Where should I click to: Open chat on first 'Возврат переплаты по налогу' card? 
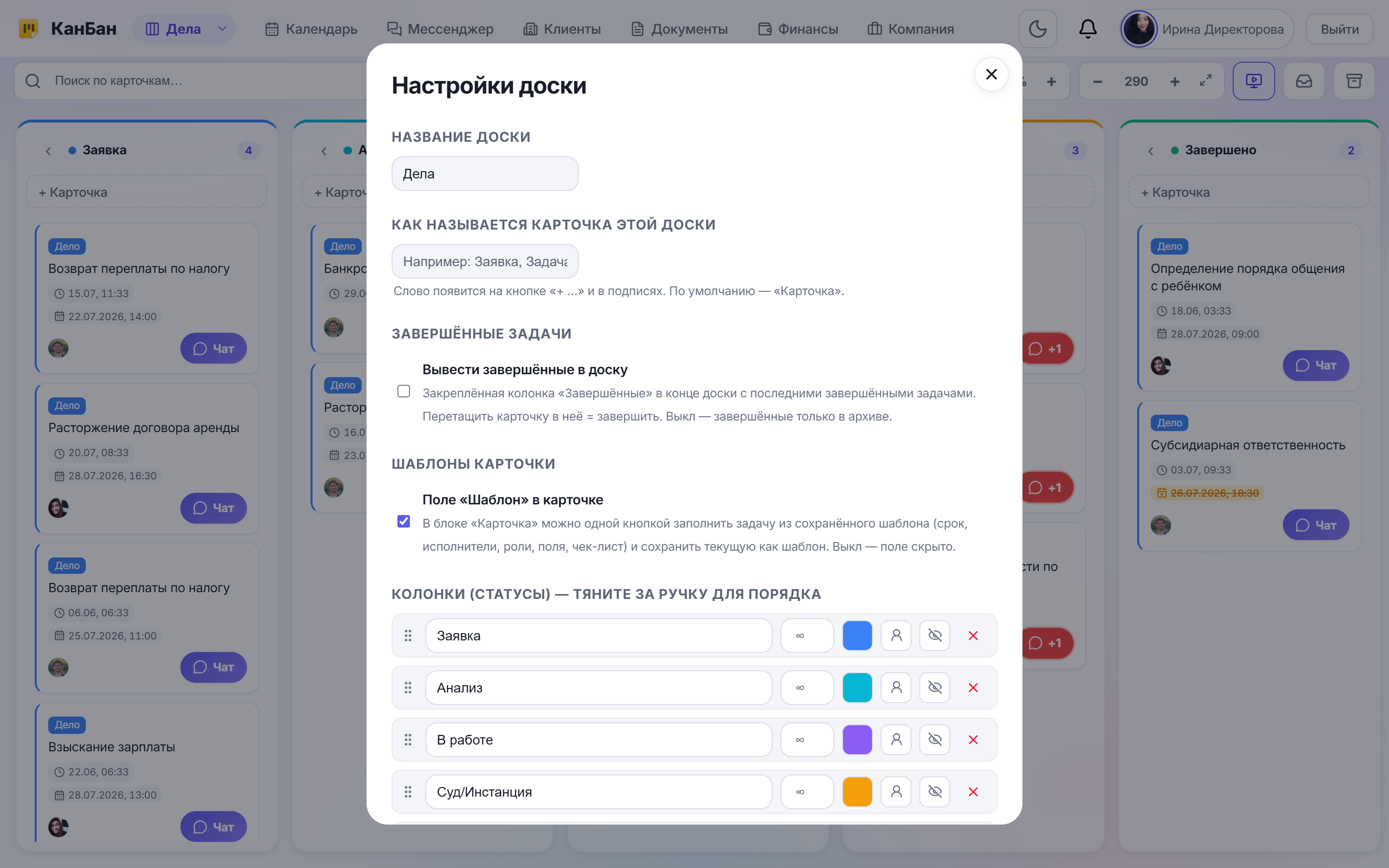(x=214, y=349)
